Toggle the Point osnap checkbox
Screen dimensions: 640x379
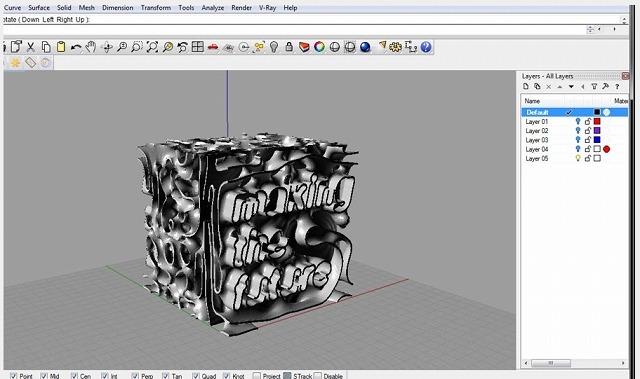tap(13, 376)
